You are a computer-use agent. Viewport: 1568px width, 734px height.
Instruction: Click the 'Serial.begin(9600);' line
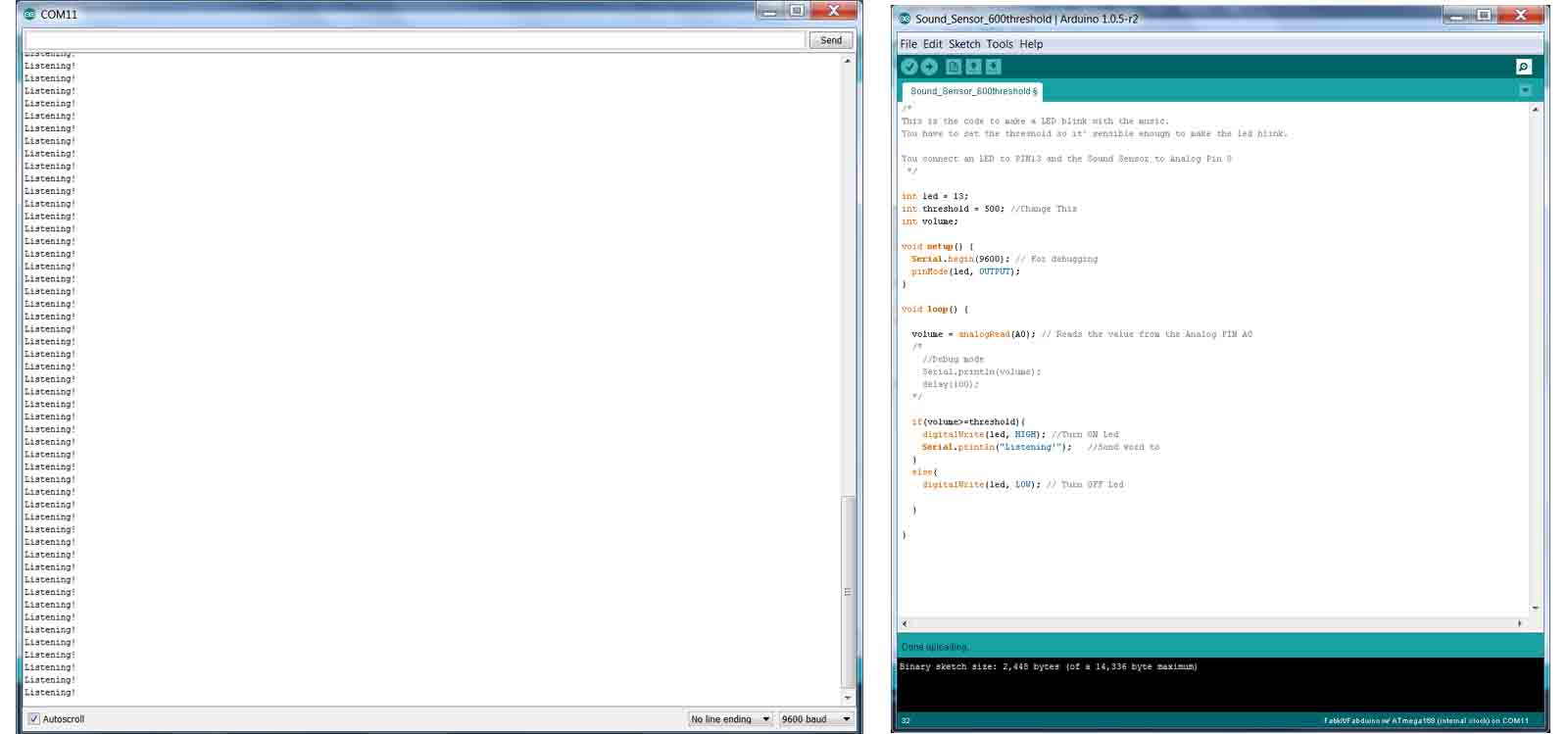coord(960,260)
